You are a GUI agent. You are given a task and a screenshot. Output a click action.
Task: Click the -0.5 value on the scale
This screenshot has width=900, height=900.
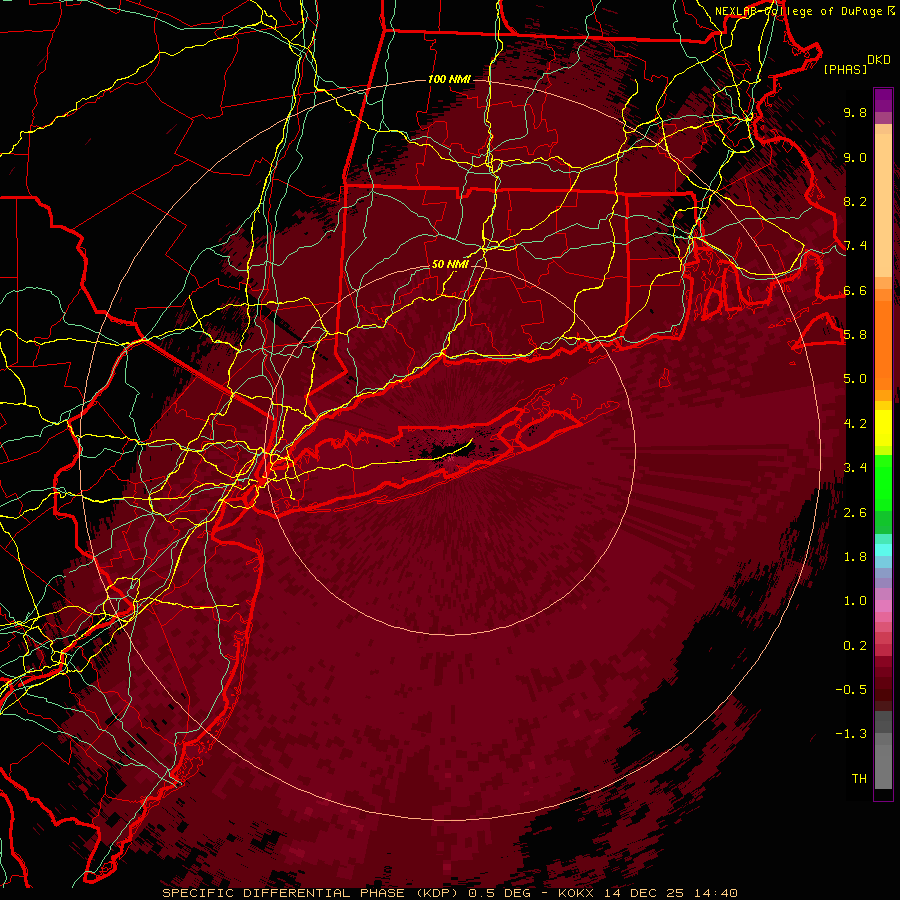point(851,690)
